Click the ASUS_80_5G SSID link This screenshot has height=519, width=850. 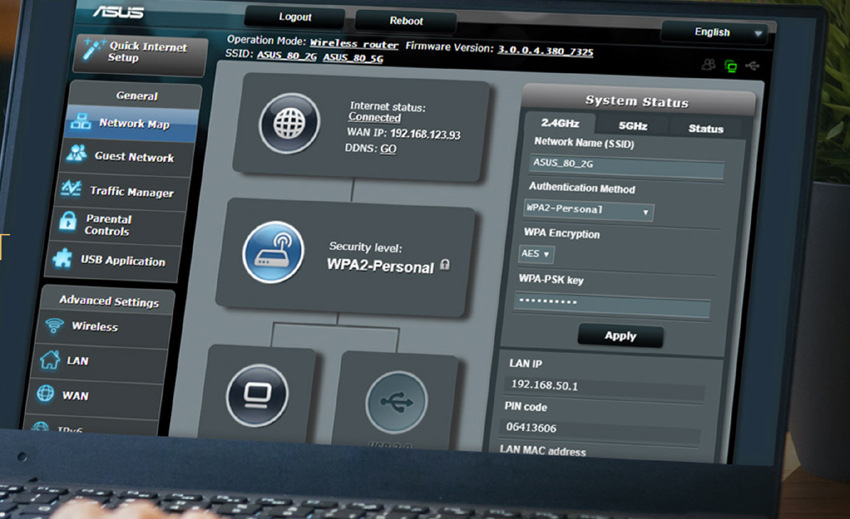(353, 57)
